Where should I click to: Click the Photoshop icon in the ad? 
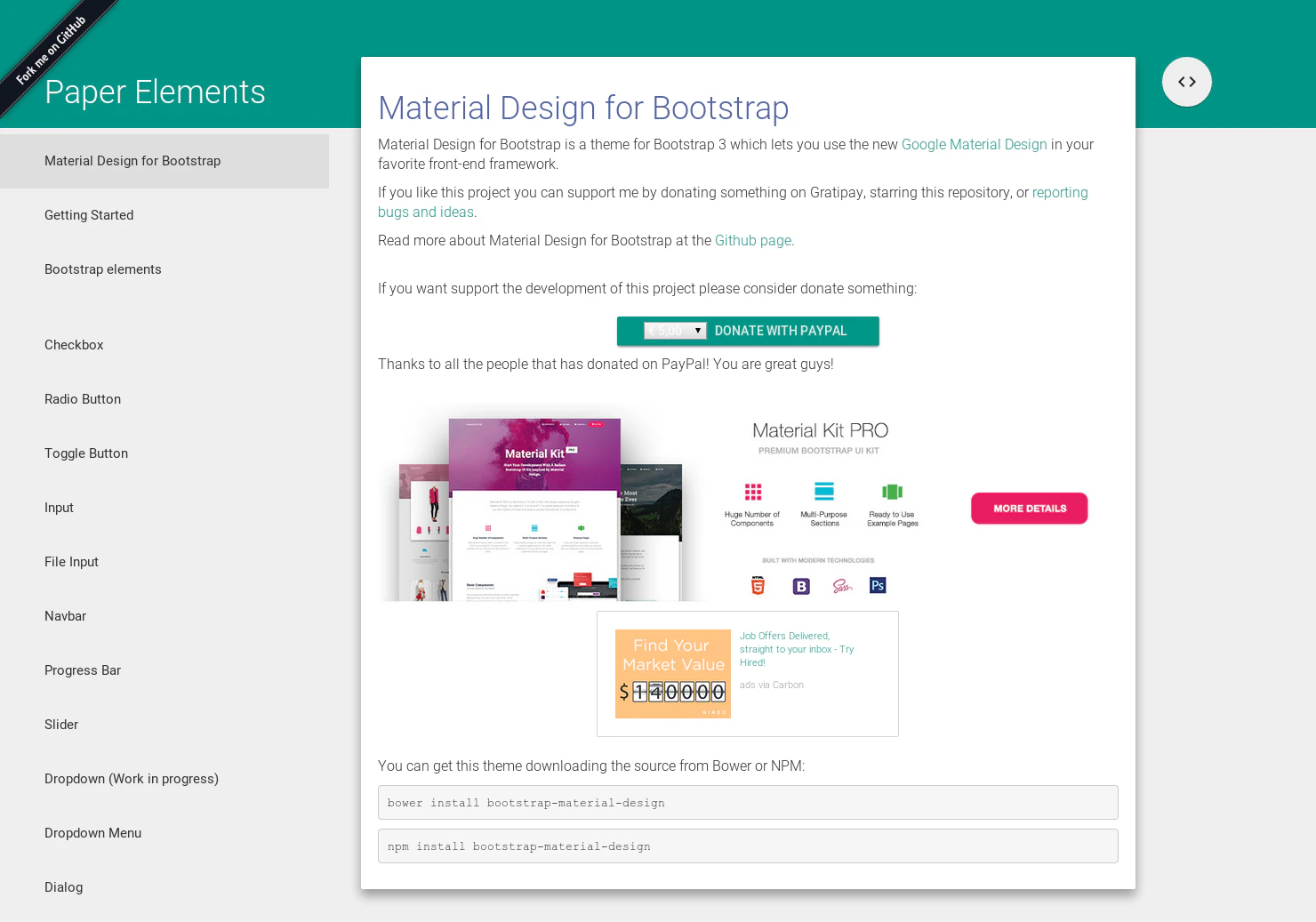(878, 585)
